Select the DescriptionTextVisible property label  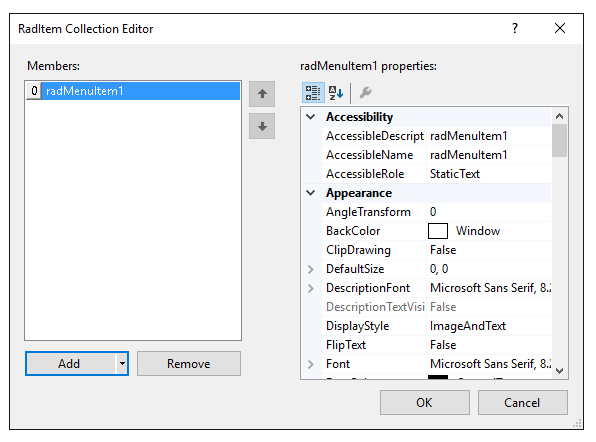click(375, 307)
